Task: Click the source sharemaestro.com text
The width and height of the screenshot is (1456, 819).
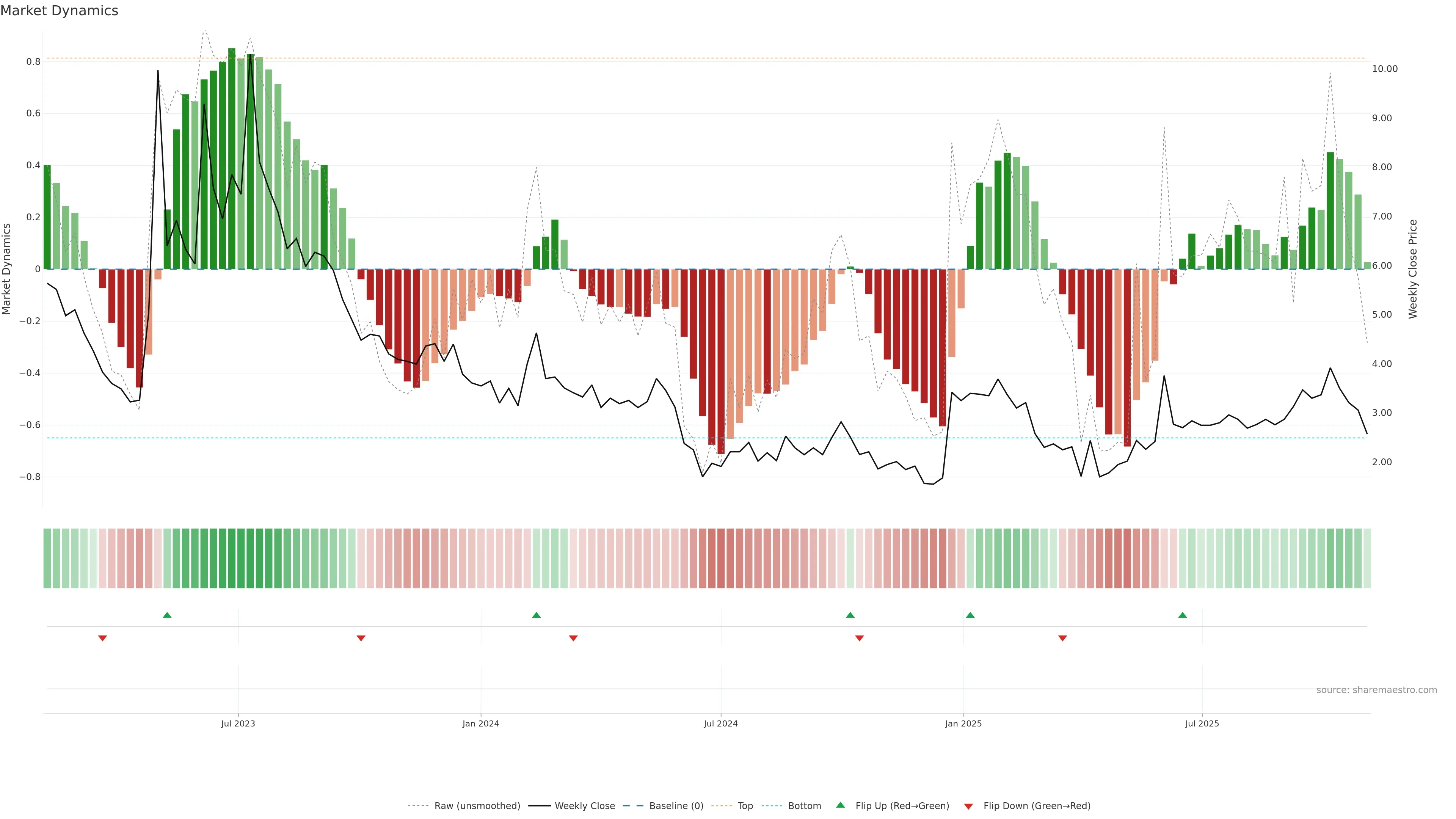Action: tap(1376, 690)
